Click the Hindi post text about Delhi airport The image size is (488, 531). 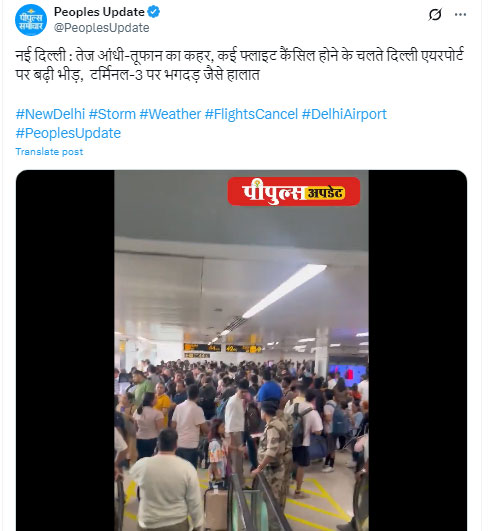point(239,65)
